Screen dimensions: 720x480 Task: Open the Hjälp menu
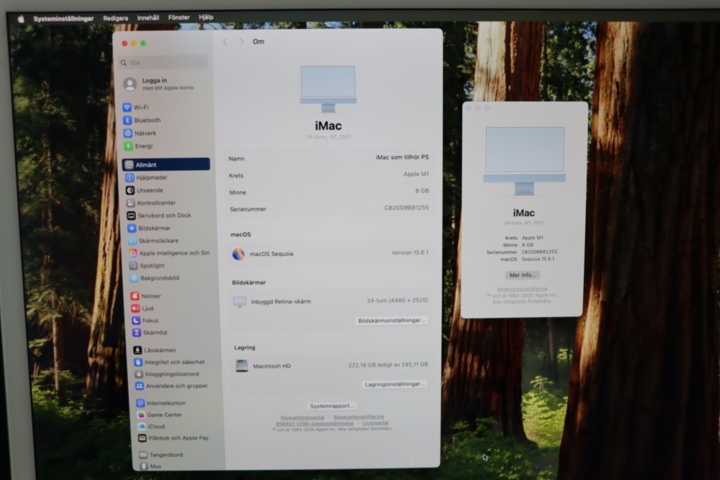pos(206,17)
